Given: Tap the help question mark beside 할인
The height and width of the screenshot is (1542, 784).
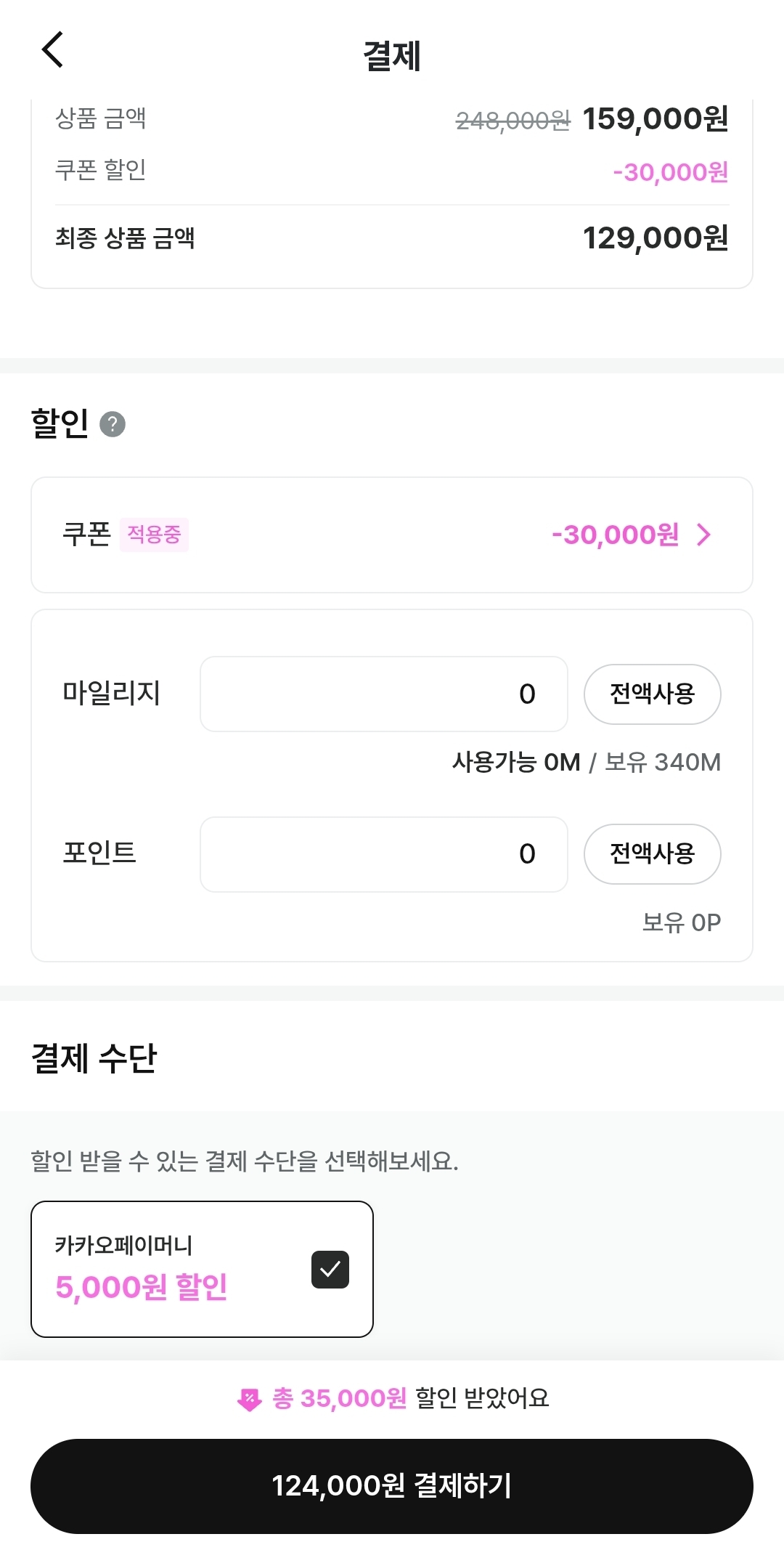Looking at the screenshot, I should click(x=113, y=424).
